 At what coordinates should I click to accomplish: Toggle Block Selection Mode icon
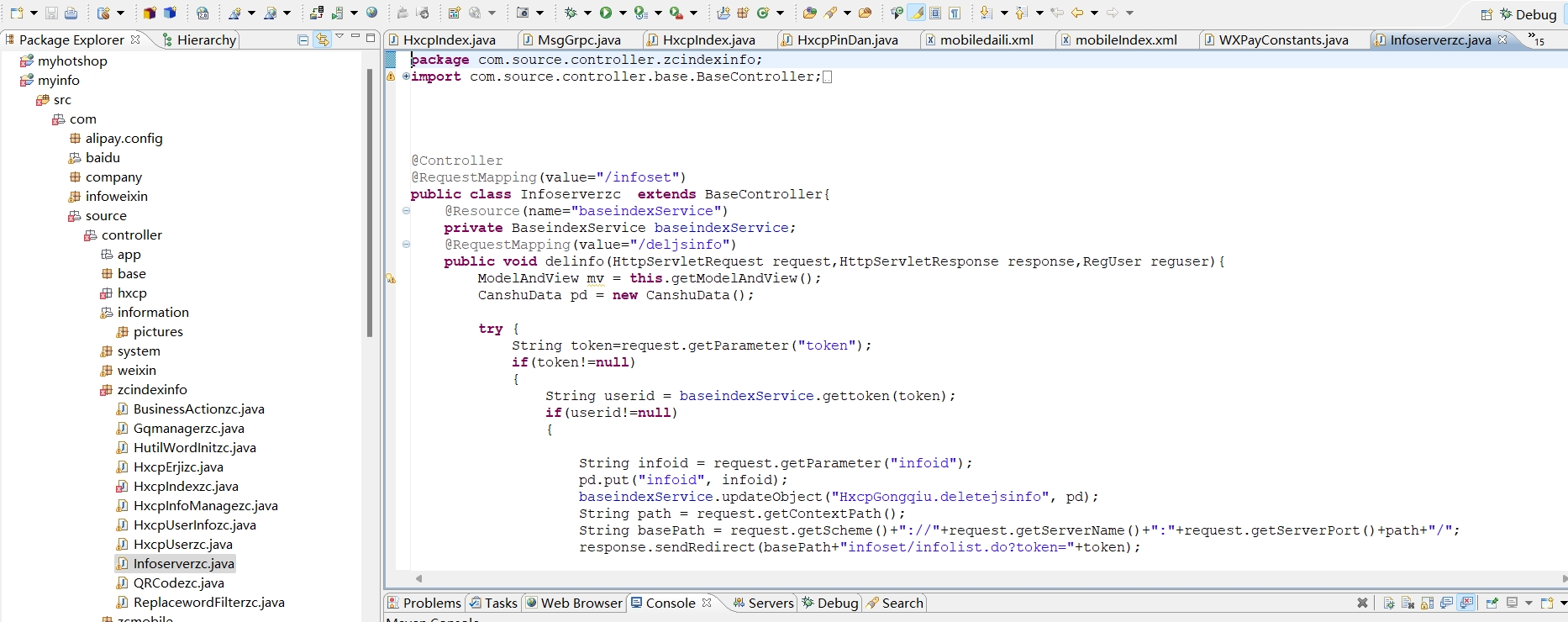936,13
